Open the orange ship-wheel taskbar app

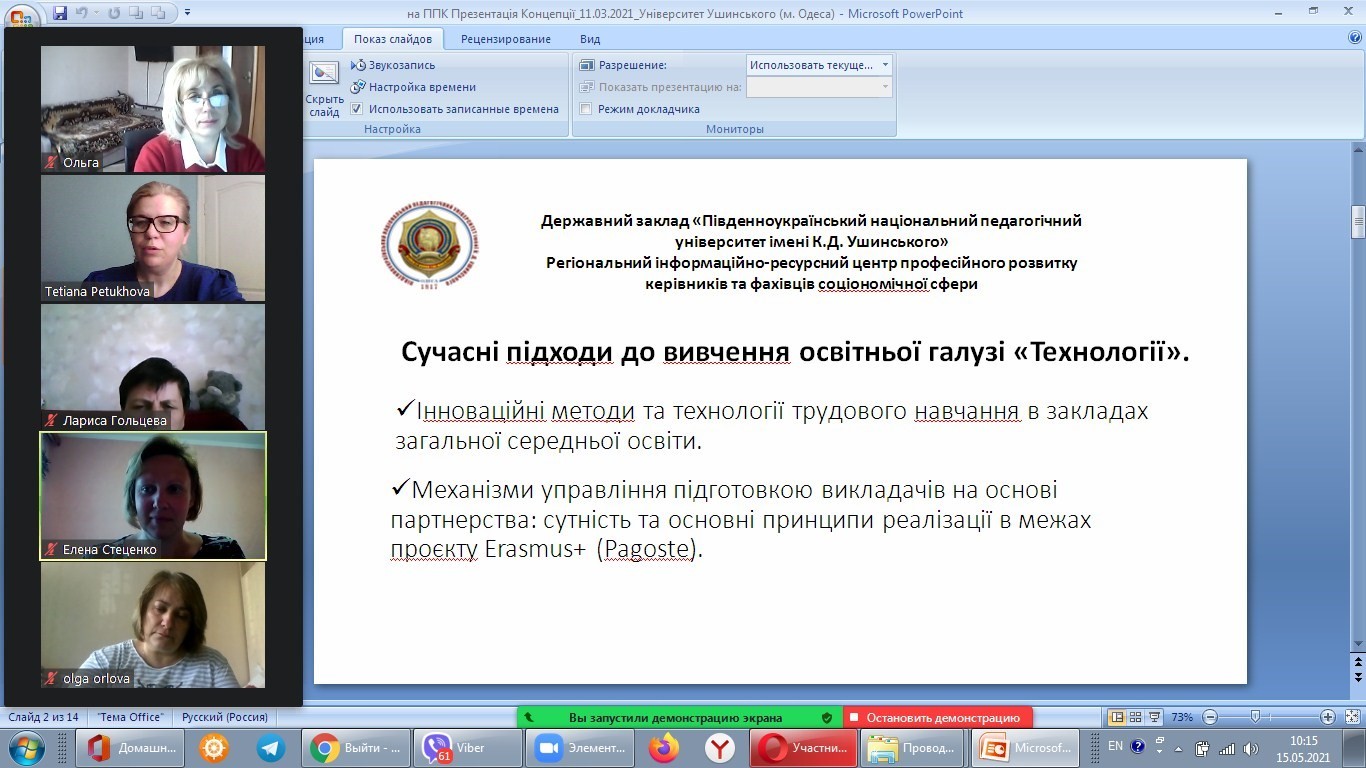(x=214, y=748)
